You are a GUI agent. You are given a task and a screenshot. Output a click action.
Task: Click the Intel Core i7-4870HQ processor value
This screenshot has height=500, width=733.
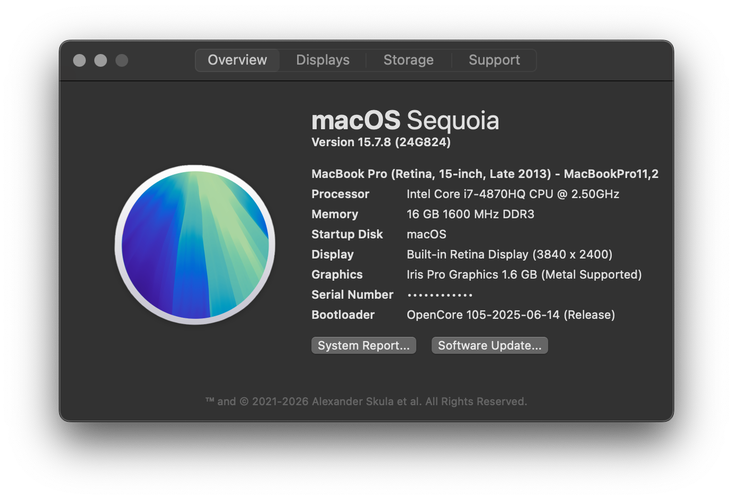(x=513, y=194)
